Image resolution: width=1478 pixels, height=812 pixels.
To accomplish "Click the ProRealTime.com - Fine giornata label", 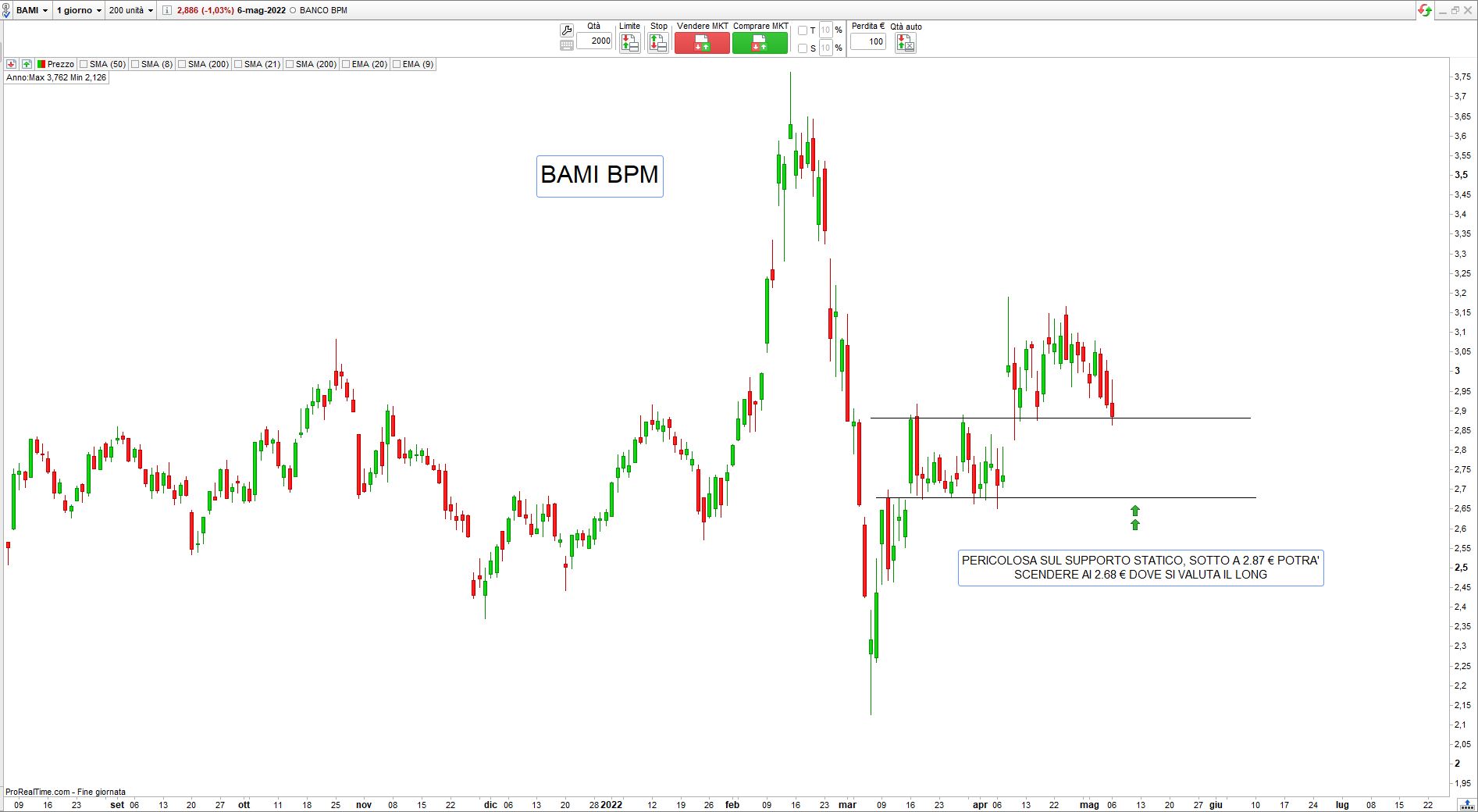I will point(66,792).
